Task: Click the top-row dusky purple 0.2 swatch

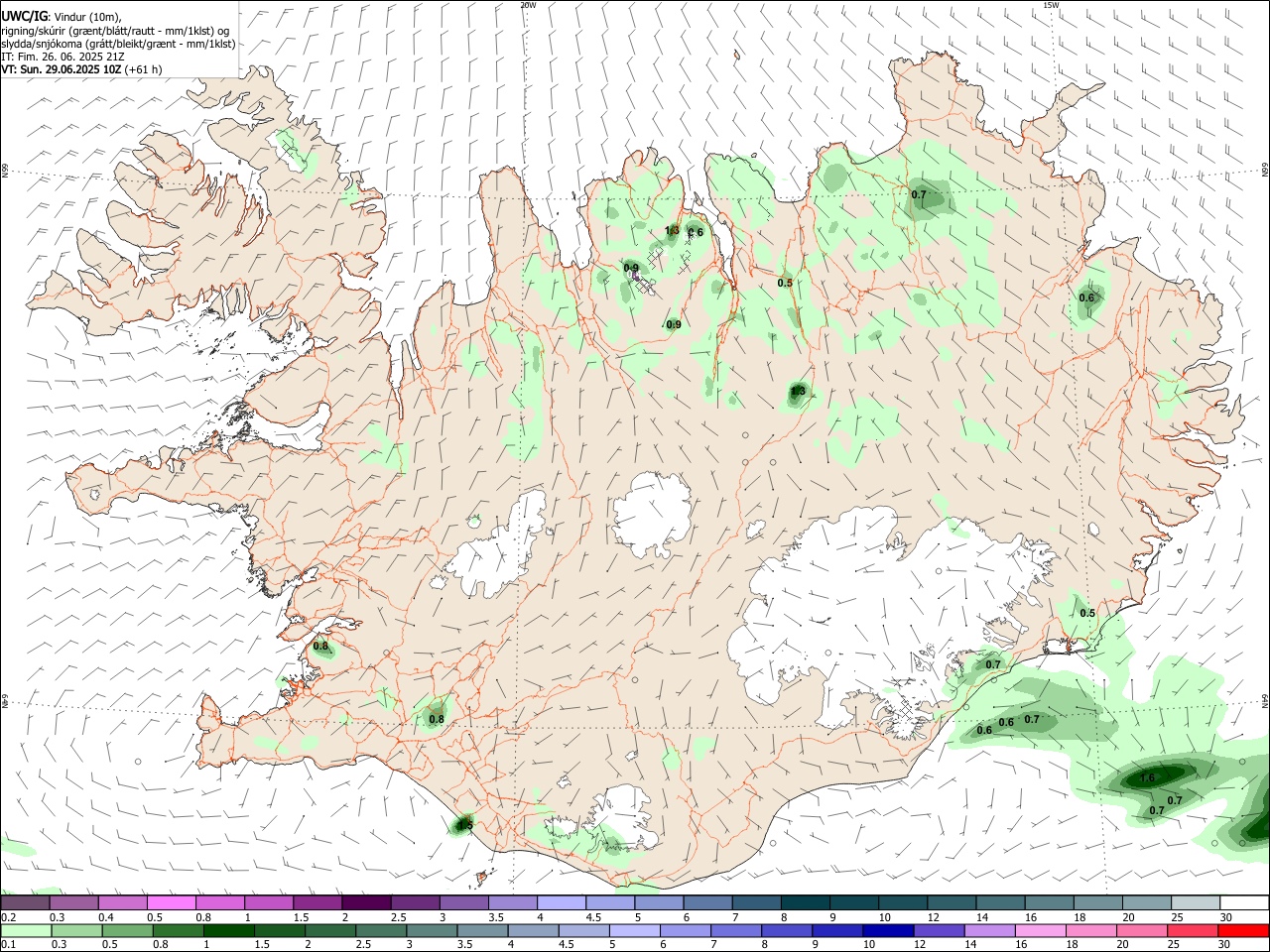Action: click(26, 903)
